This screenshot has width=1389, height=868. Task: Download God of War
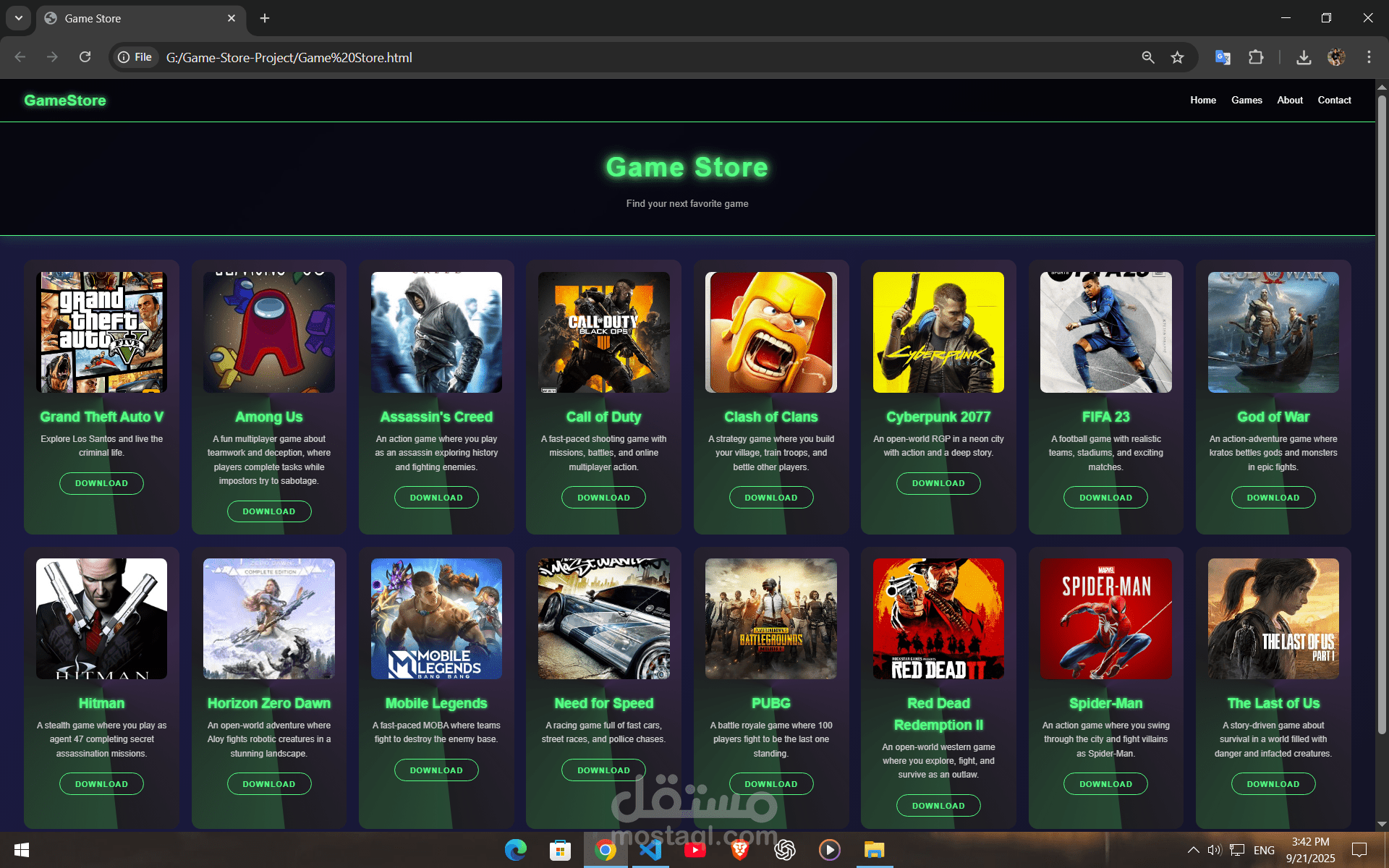click(x=1273, y=498)
